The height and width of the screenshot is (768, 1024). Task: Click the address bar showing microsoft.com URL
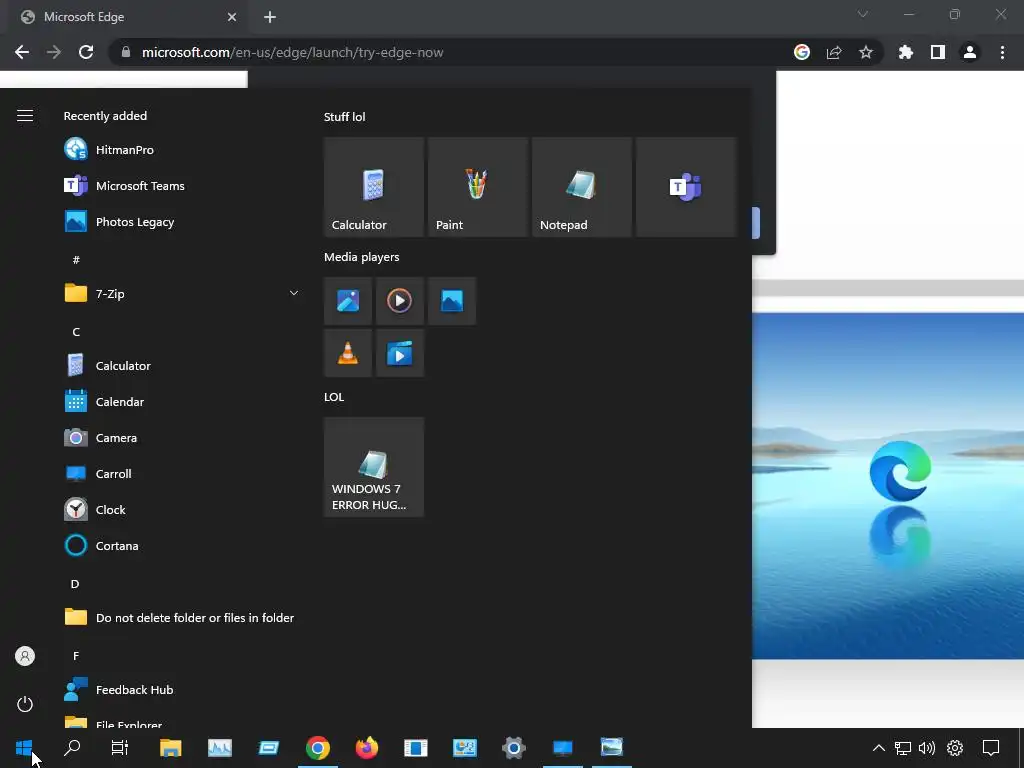pos(293,52)
